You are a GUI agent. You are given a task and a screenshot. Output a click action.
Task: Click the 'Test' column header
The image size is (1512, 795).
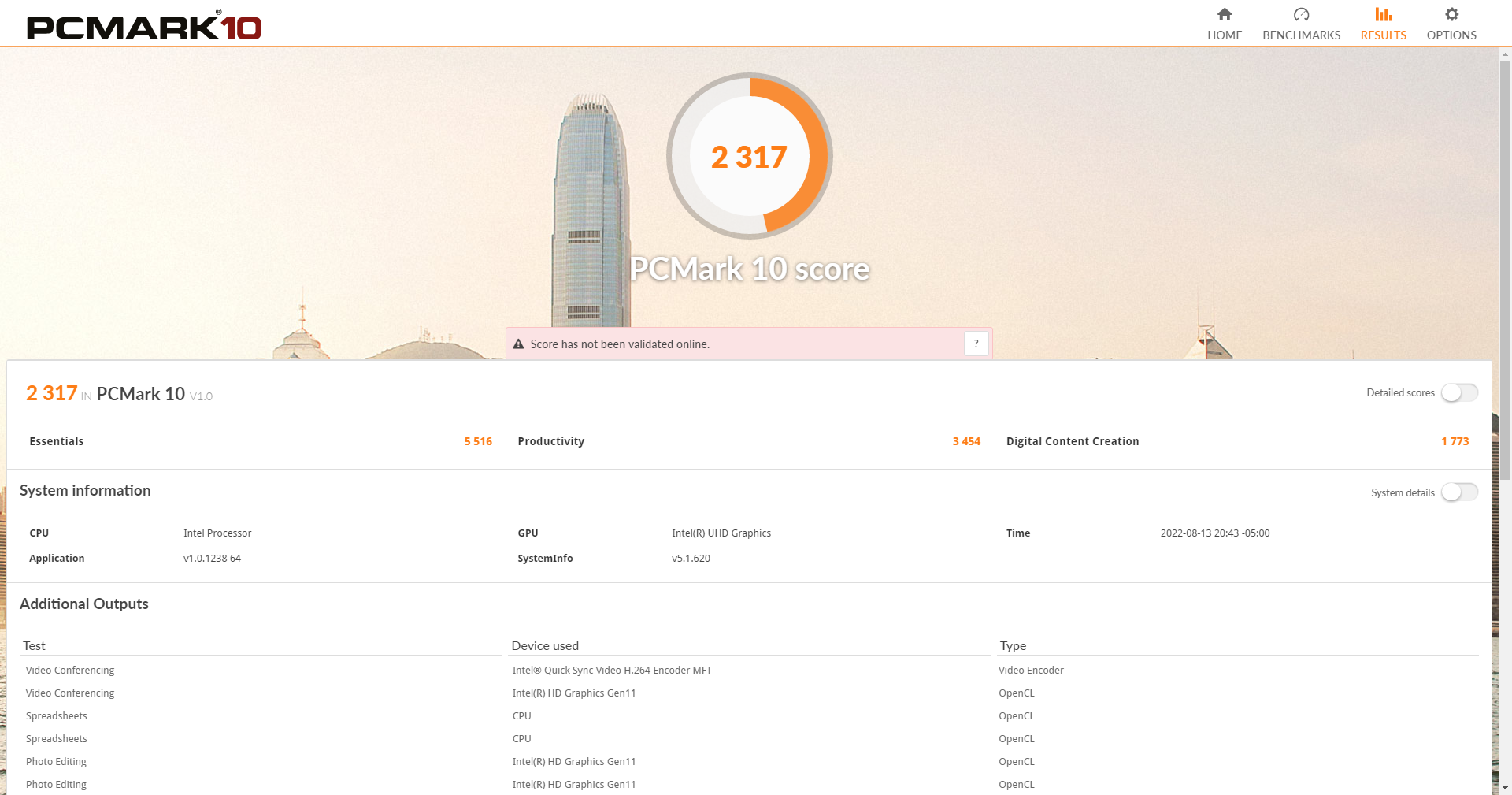coord(34,645)
